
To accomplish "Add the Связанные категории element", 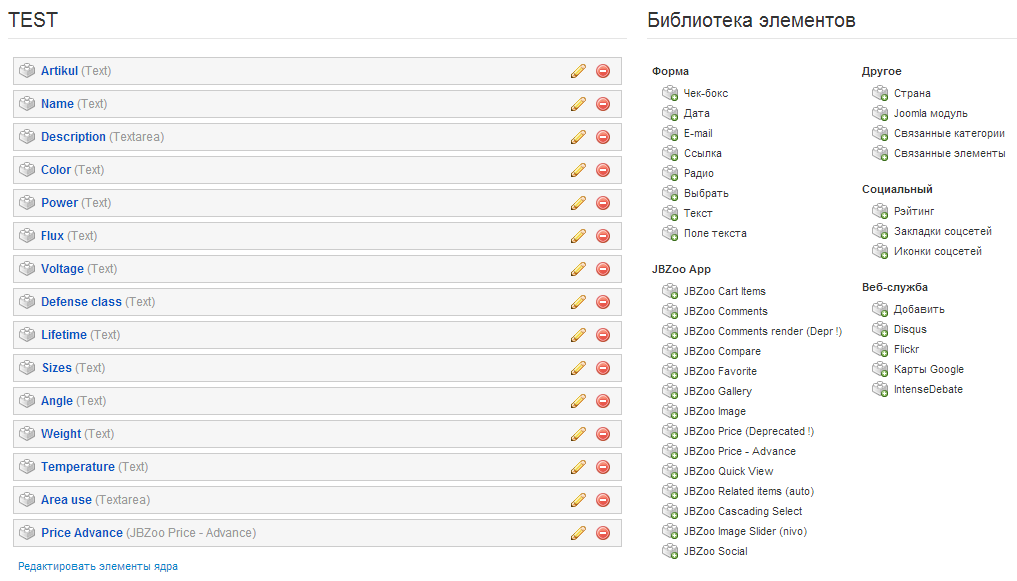I will coord(880,133).
